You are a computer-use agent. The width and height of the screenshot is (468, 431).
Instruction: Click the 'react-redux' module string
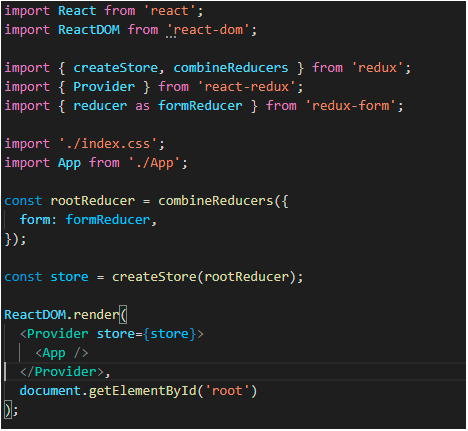point(247,87)
